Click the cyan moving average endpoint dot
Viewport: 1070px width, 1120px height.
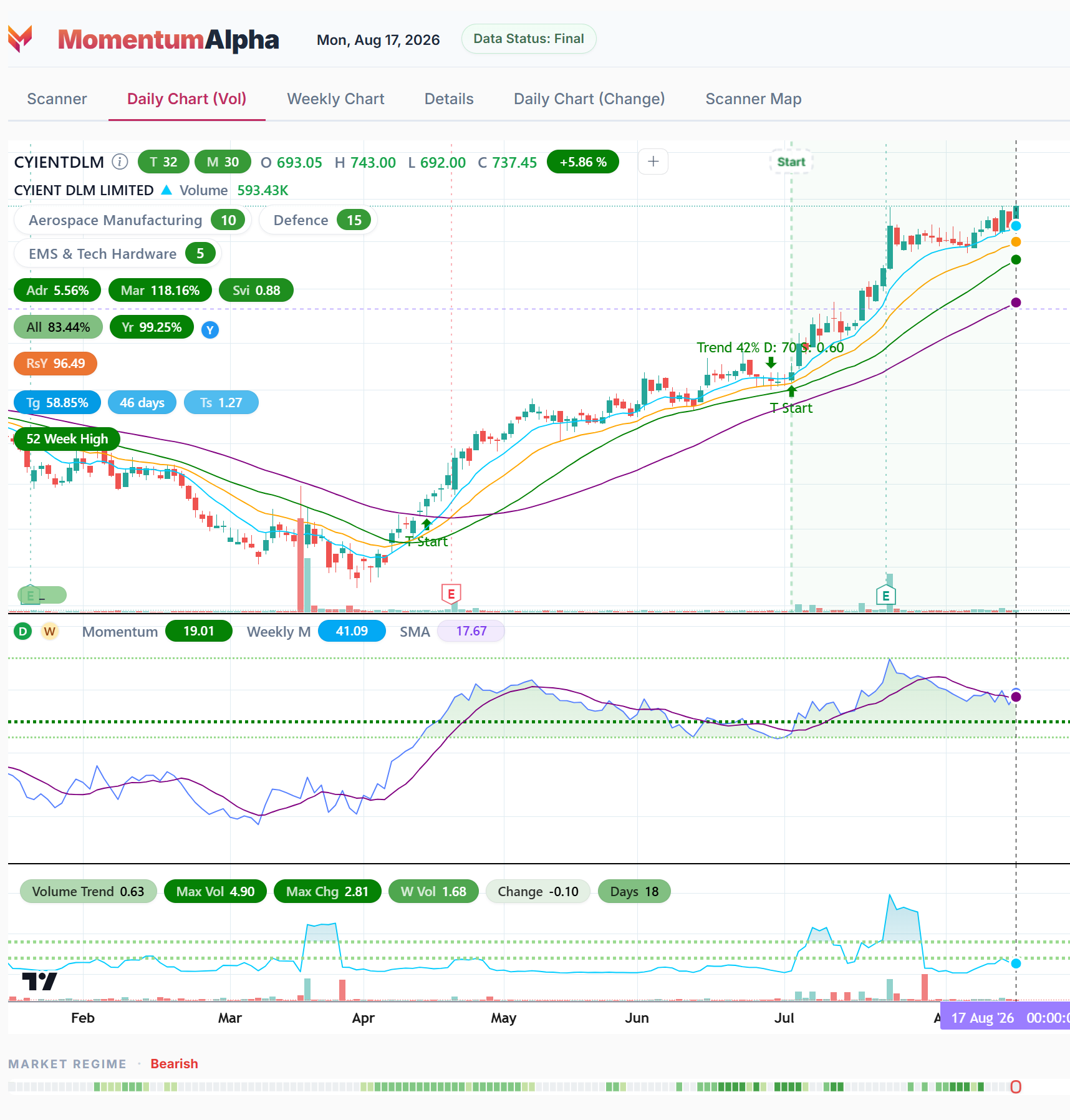pos(1016,226)
